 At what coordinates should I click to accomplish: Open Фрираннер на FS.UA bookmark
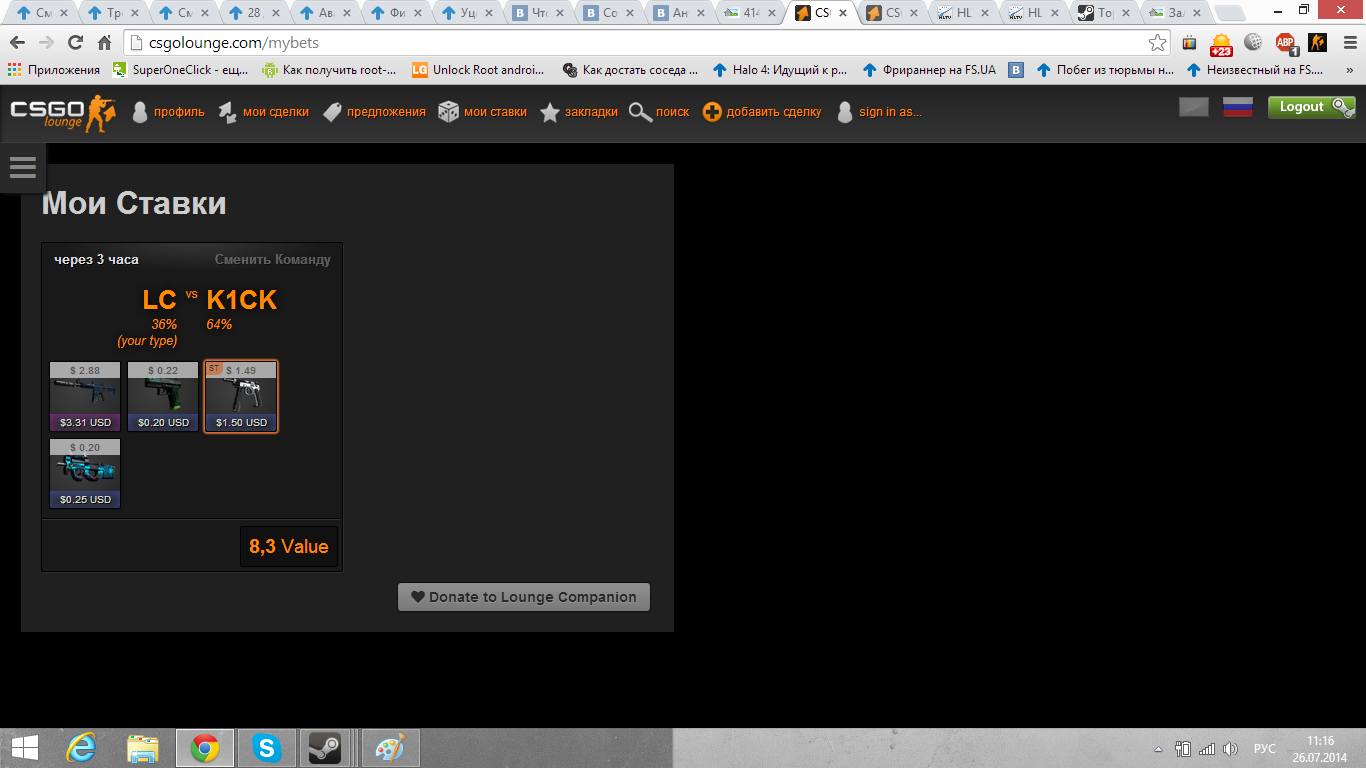[x=930, y=70]
